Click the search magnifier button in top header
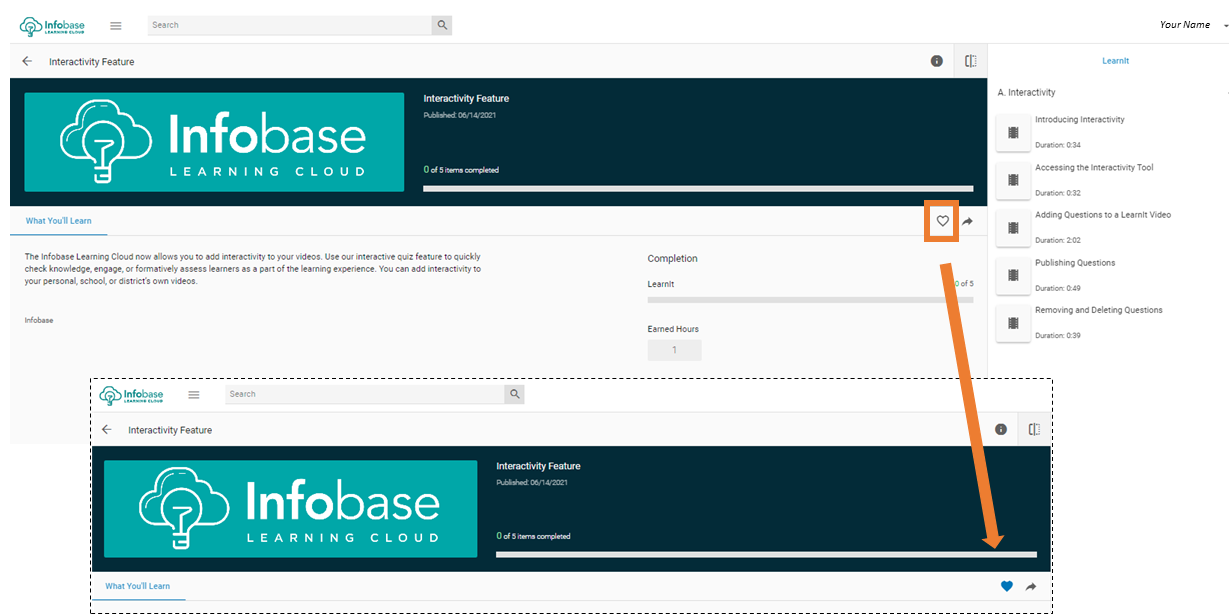The image size is (1229, 616). click(441, 25)
